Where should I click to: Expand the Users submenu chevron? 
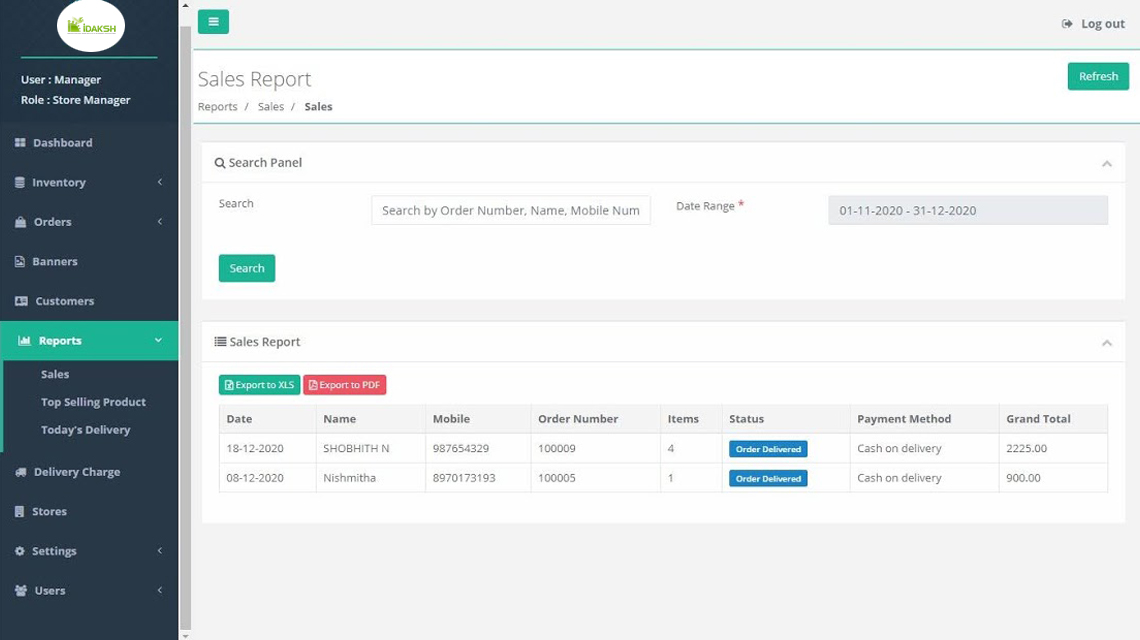pyautogui.click(x=160, y=590)
